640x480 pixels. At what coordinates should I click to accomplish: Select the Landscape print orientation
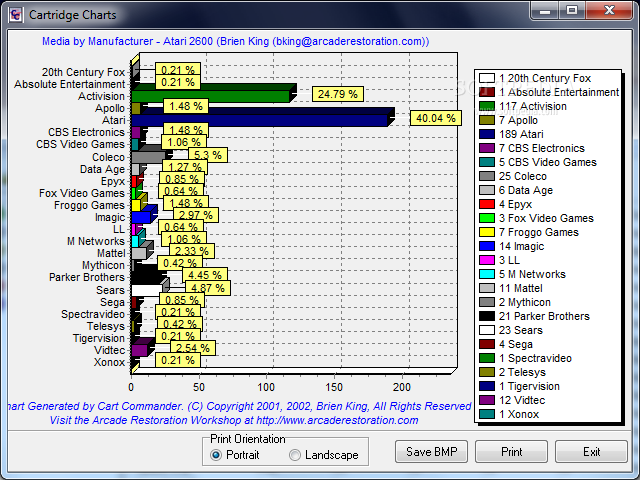point(323,455)
